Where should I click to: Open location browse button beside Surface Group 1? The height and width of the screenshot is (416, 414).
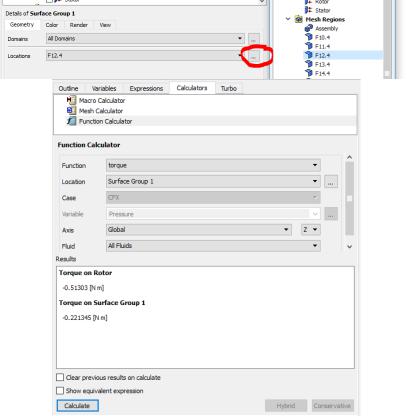(331, 182)
